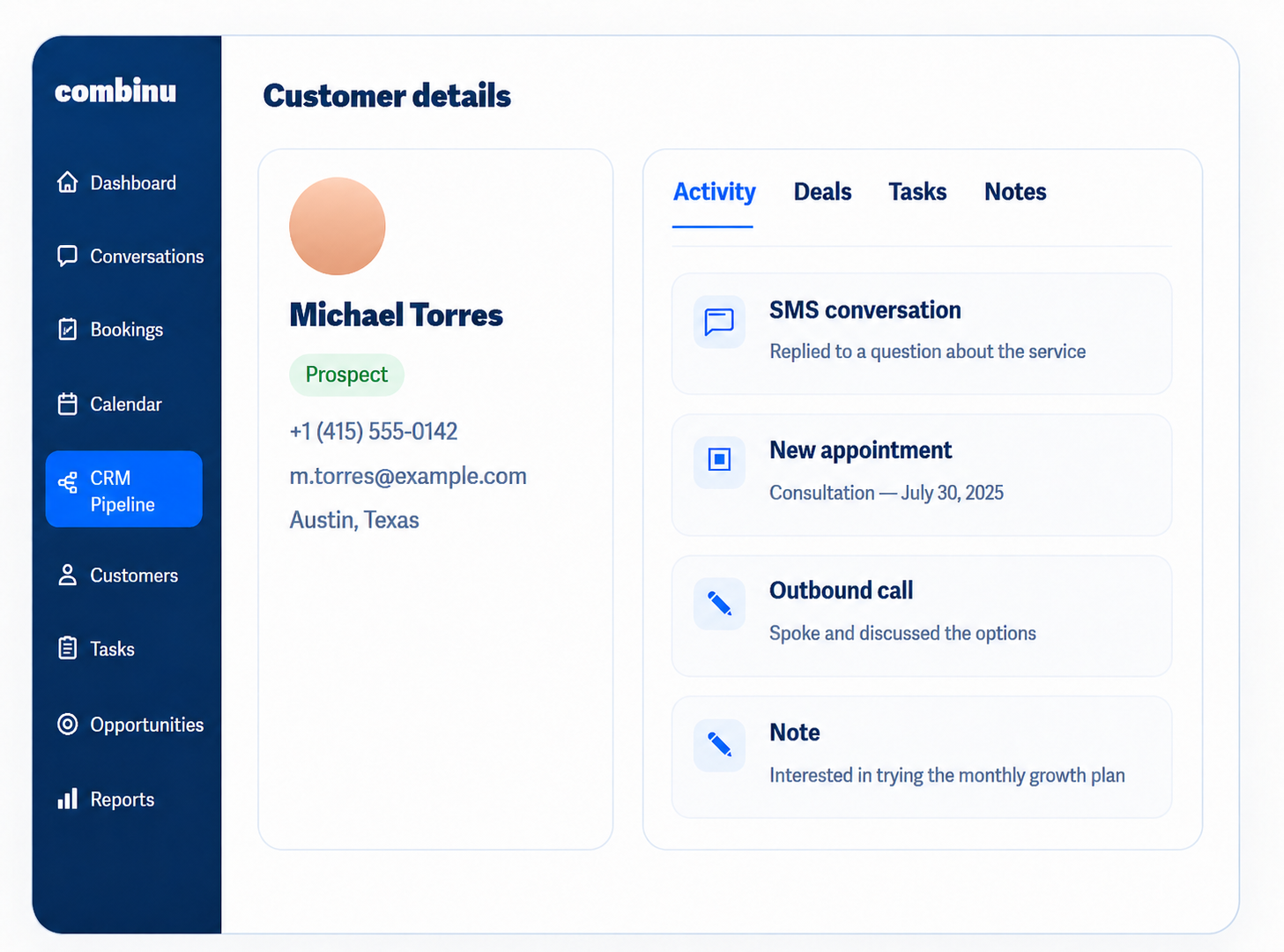
Task: Click the Dashboard home icon
Action: tap(67, 182)
